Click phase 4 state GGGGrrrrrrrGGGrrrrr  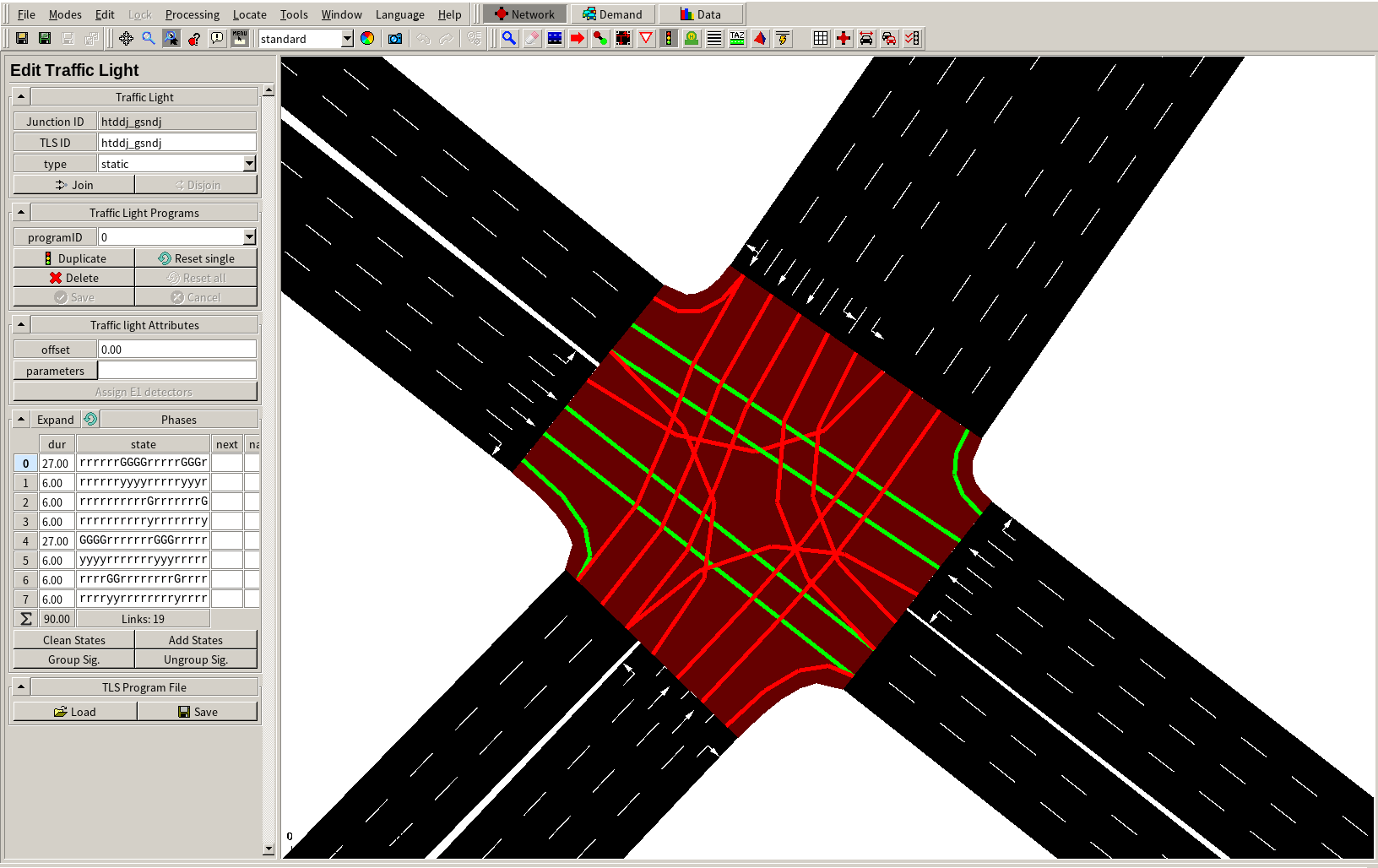[x=144, y=540]
